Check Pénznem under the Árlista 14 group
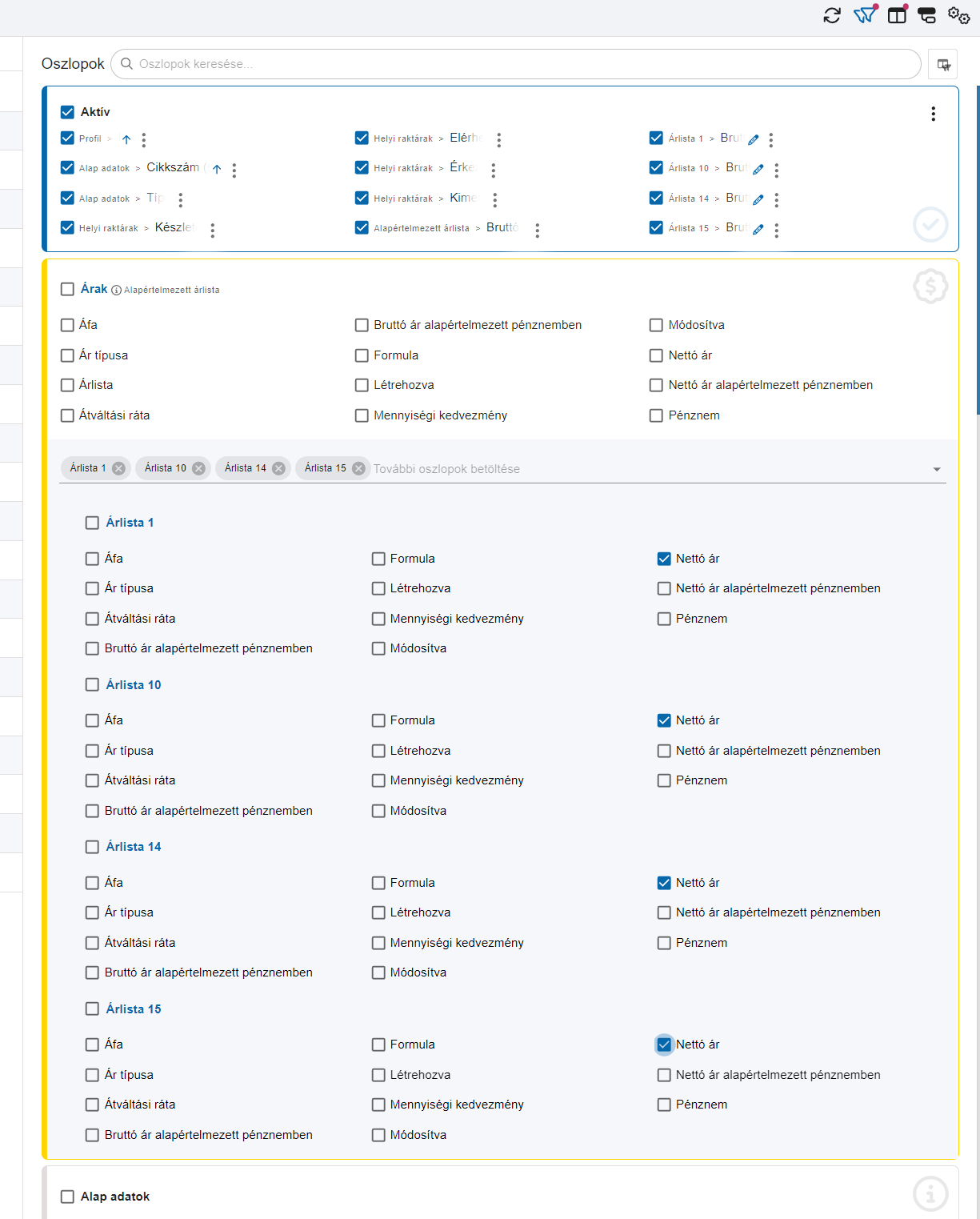Viewport: 980px width, 1219px height. 664,943
